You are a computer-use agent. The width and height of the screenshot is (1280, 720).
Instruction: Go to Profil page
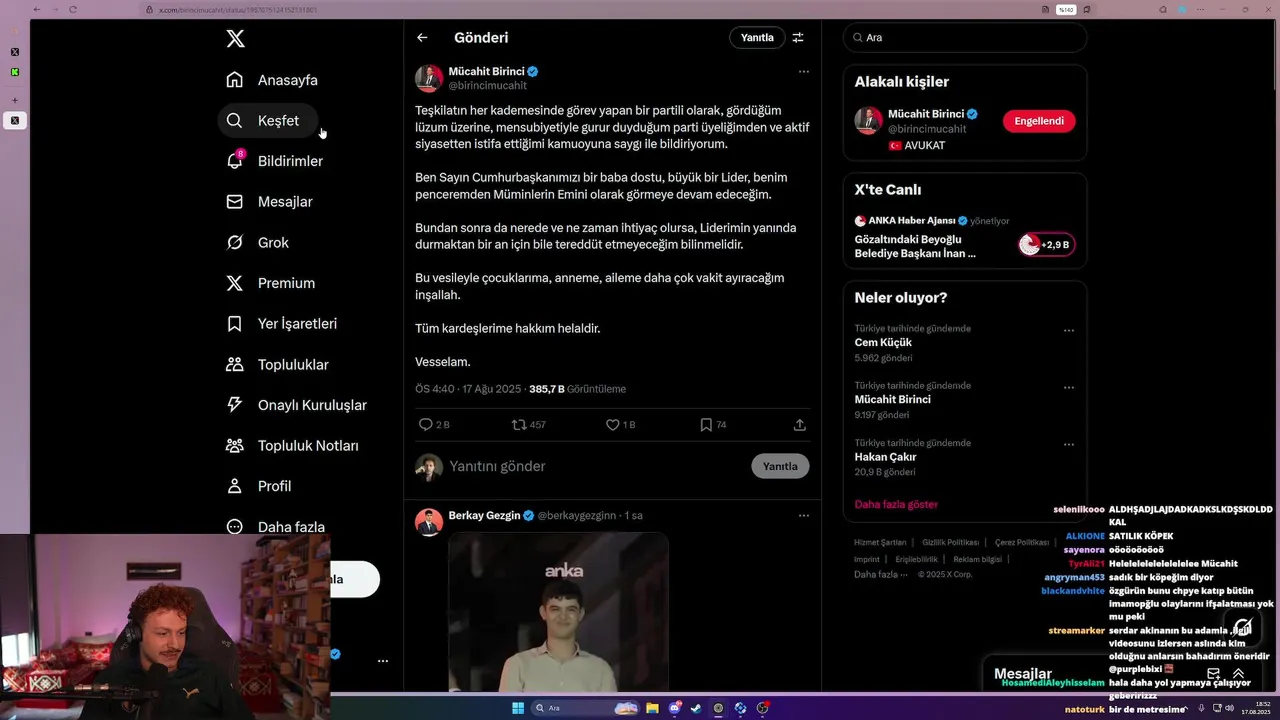pyautogui.click(x=259, y=486)
